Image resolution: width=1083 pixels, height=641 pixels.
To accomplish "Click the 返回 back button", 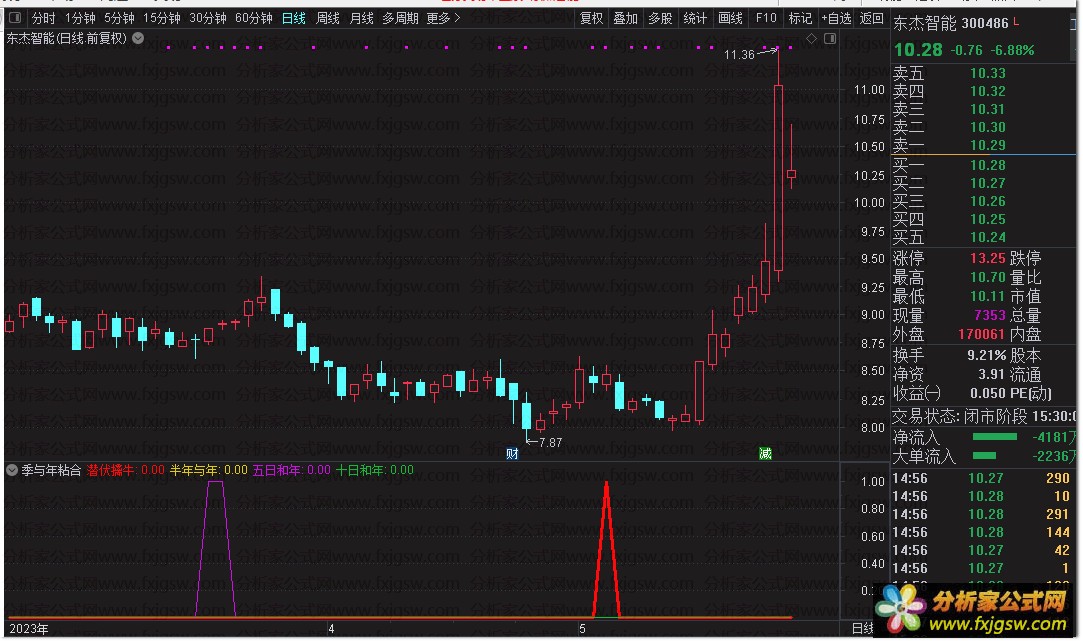I will pyautogui.click(x=872, y=19).
